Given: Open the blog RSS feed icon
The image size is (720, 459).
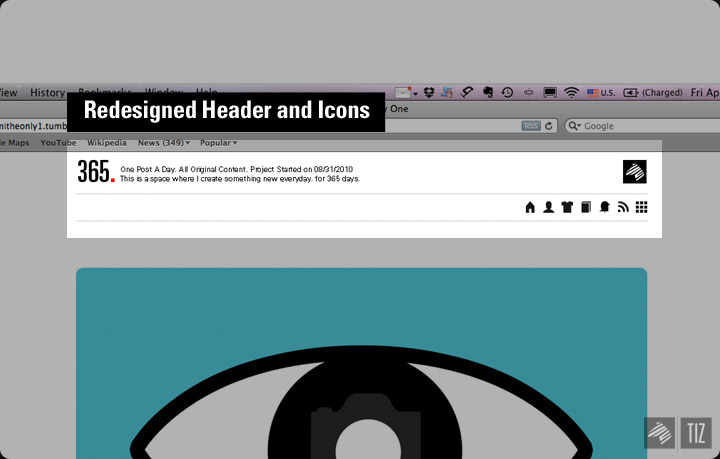Looking at the screenshot, I should (622, 208).
